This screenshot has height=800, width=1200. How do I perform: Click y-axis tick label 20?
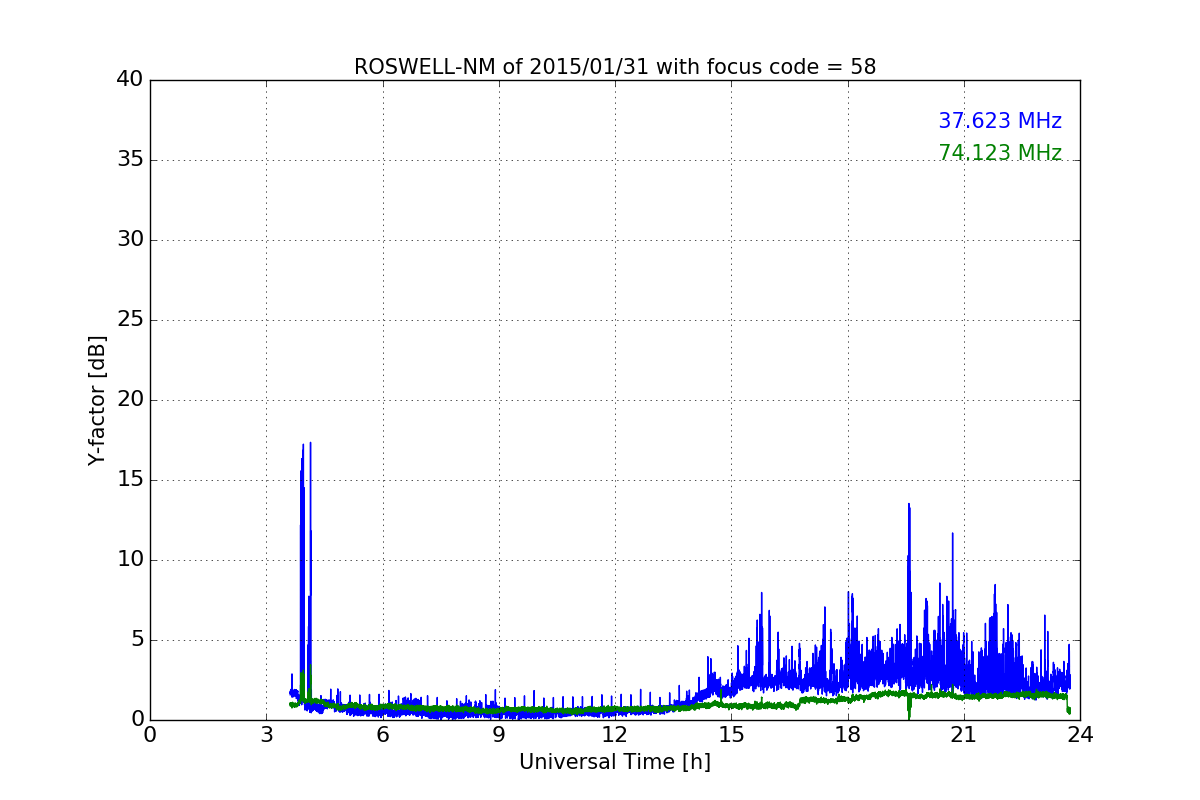pyautogui.click(x=130, y=400)
